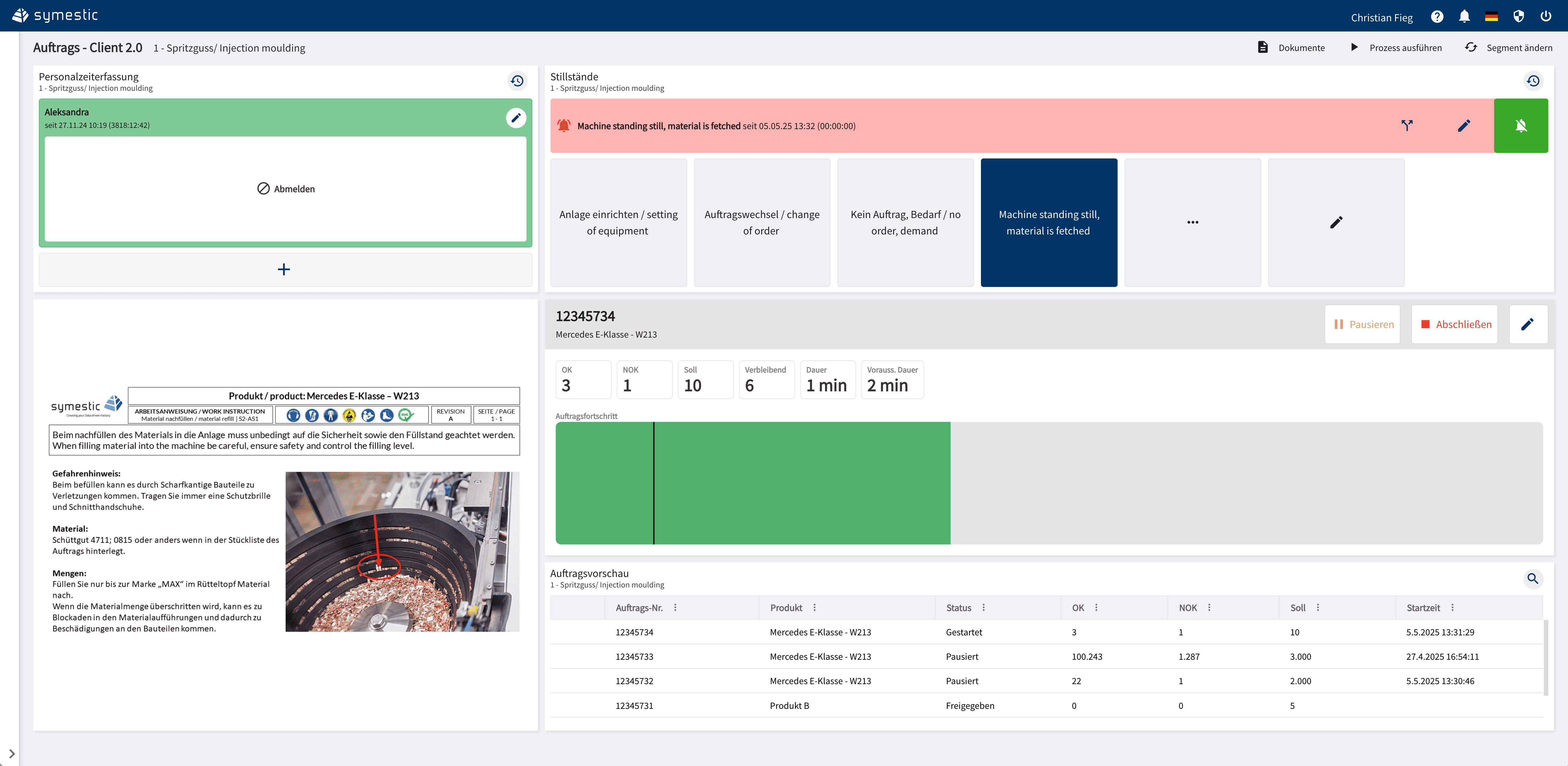
Task: Finish the order with Abschließen
Action: pyautogui.click(x=1454, y=324)
